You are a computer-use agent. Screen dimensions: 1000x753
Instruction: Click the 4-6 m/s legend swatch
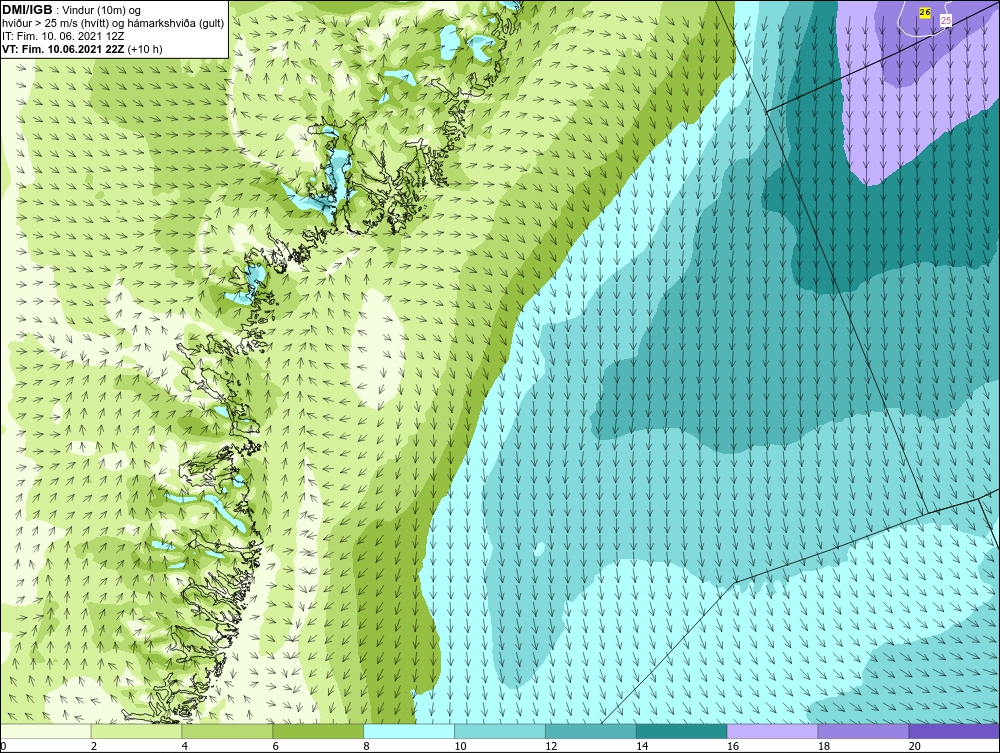pos(228,731)
